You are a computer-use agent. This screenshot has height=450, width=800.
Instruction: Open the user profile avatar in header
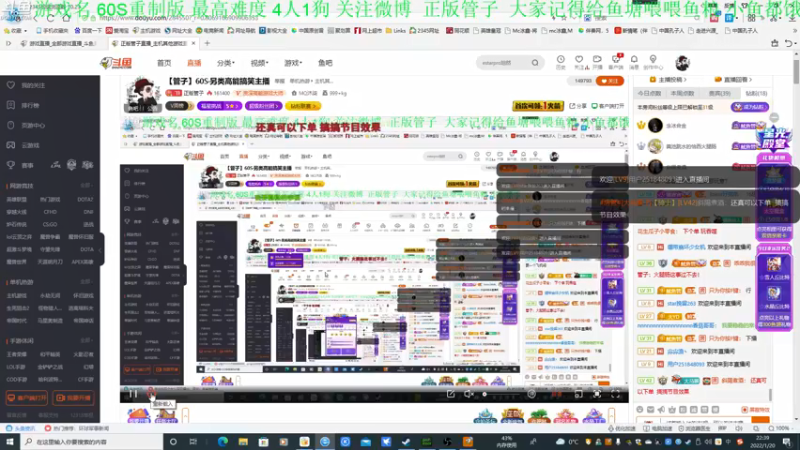point(682,63)
